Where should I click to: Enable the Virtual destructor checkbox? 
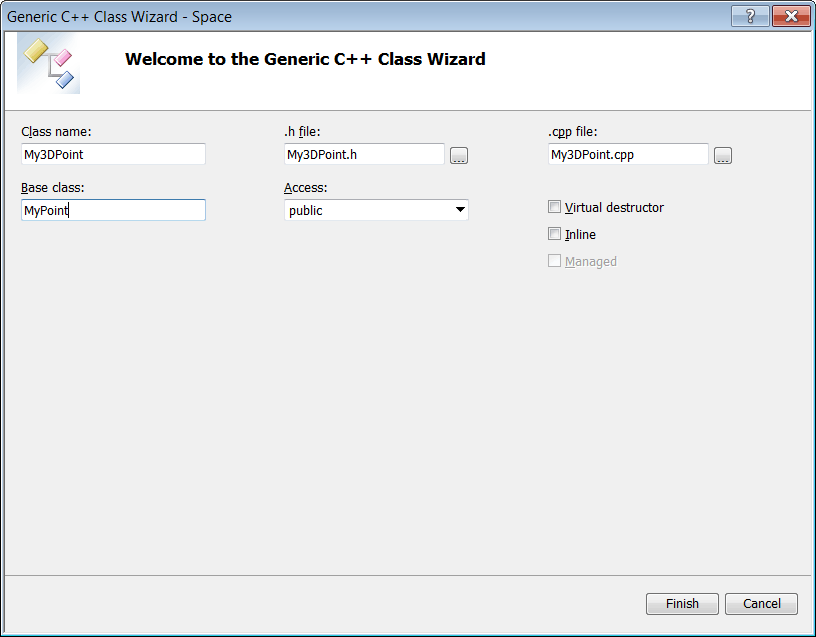click(554, 207)
